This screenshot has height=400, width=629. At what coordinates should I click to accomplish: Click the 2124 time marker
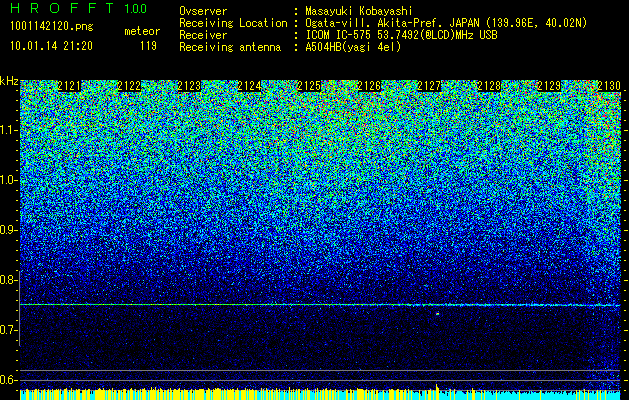click(249, 86)
